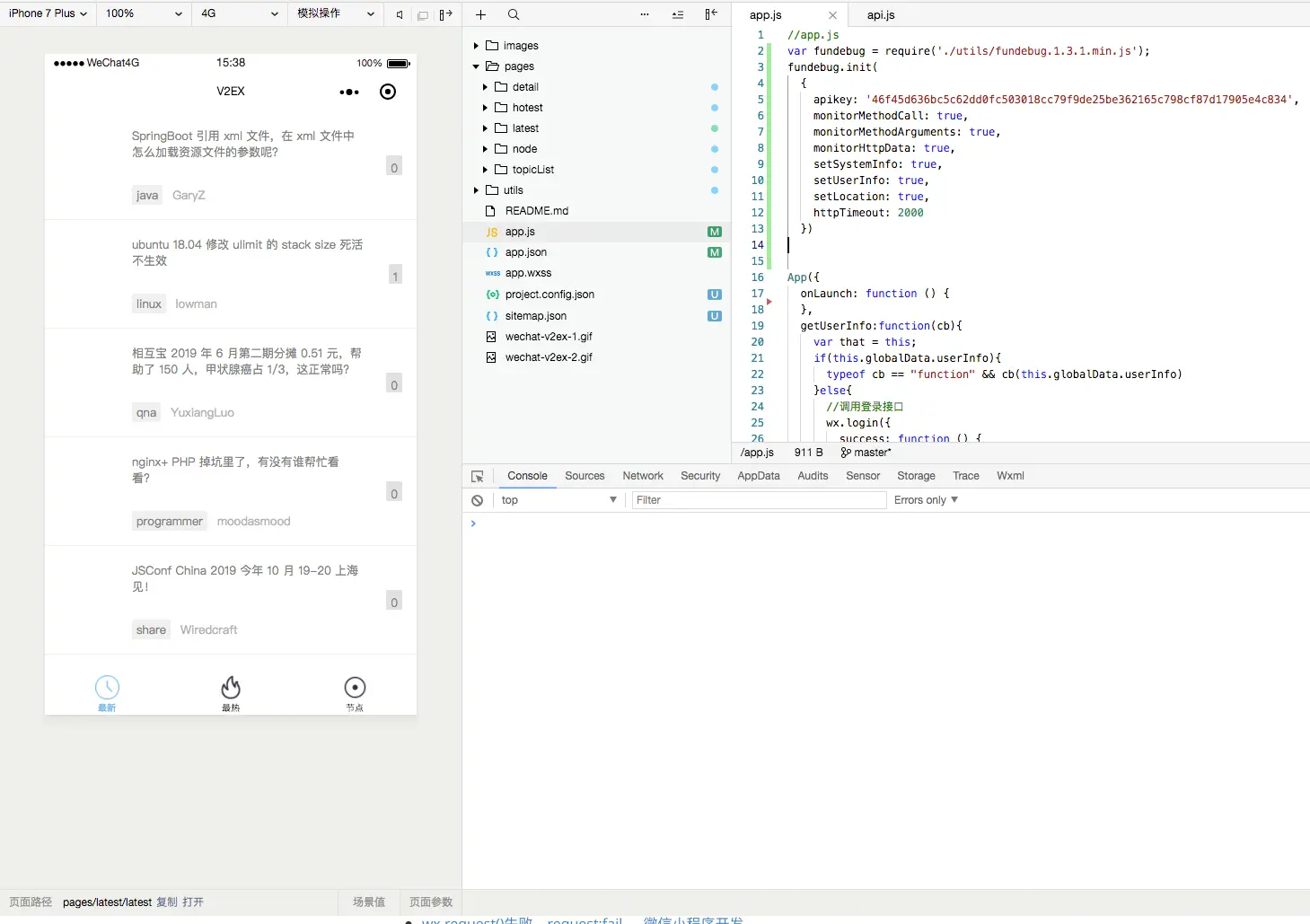Open the Storage tab
Screen dimensions: 1310x924
tap(916, 476)
